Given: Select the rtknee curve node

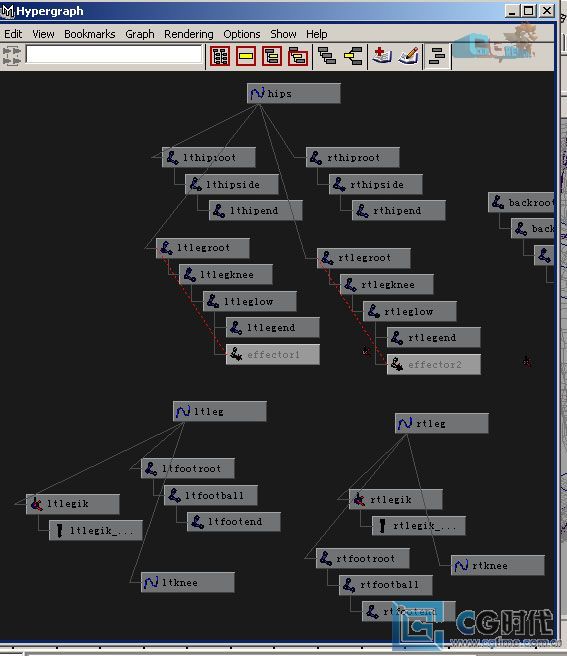Looking at the screenshot, I should (498, 566).
